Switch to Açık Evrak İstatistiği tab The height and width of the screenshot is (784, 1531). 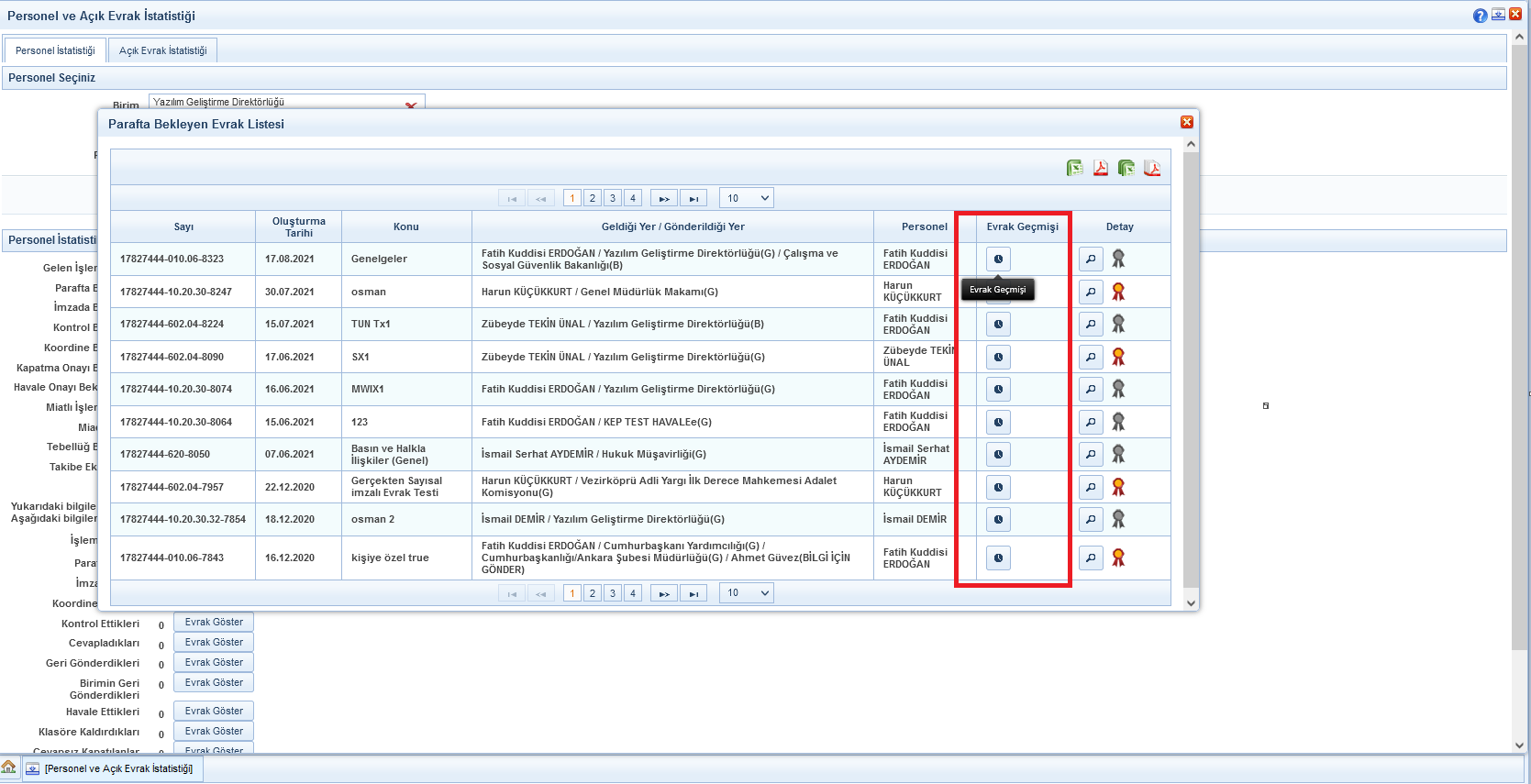click(x=162, y=50)
